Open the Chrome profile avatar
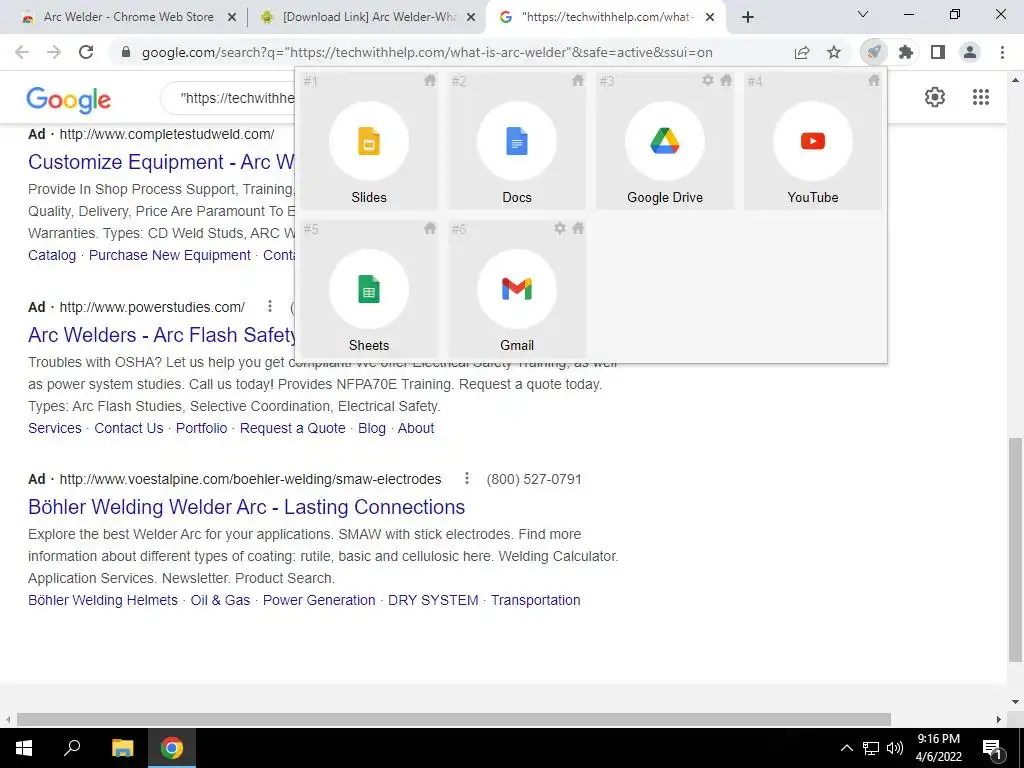The image size is (1024, 768). [x=970, y=52]
